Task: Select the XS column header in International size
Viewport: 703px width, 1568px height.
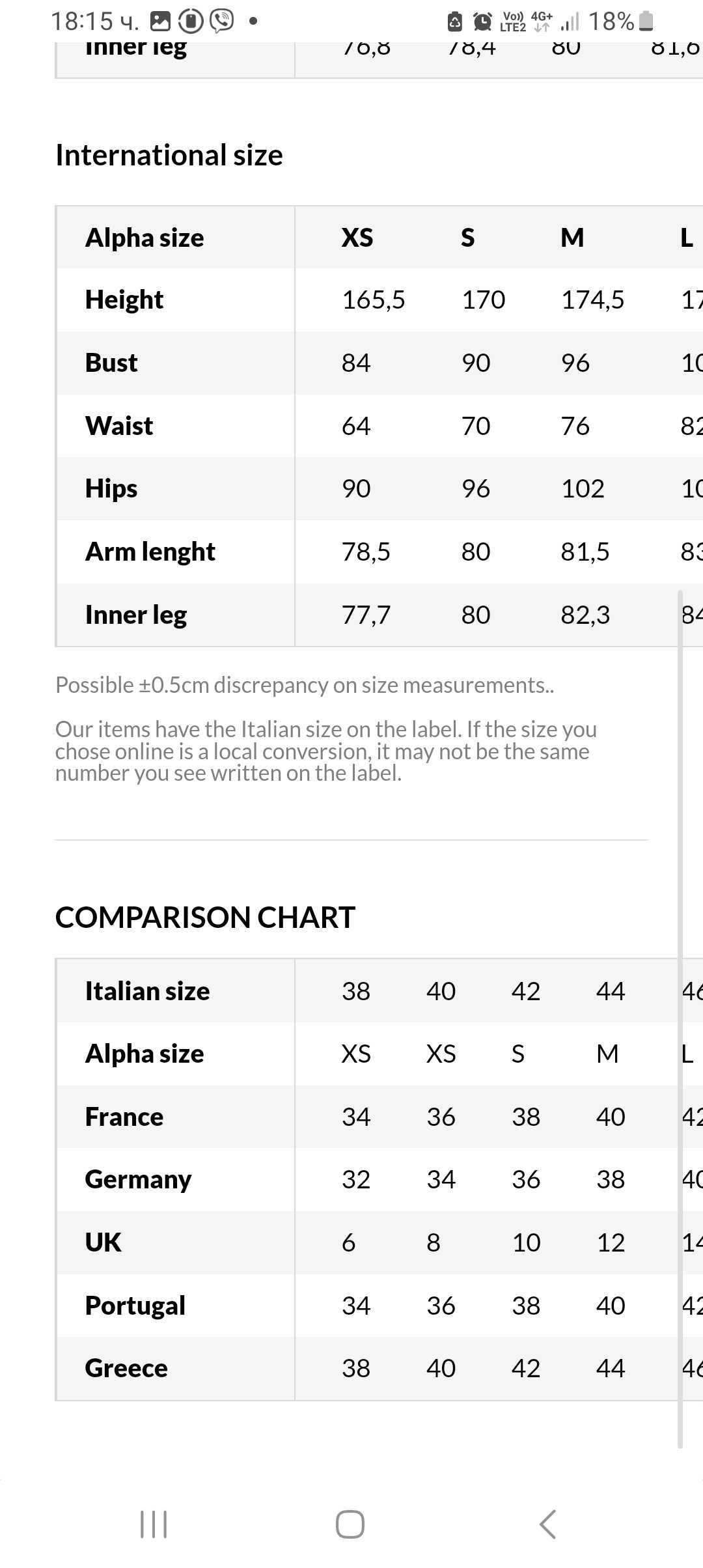Action: 357,238
